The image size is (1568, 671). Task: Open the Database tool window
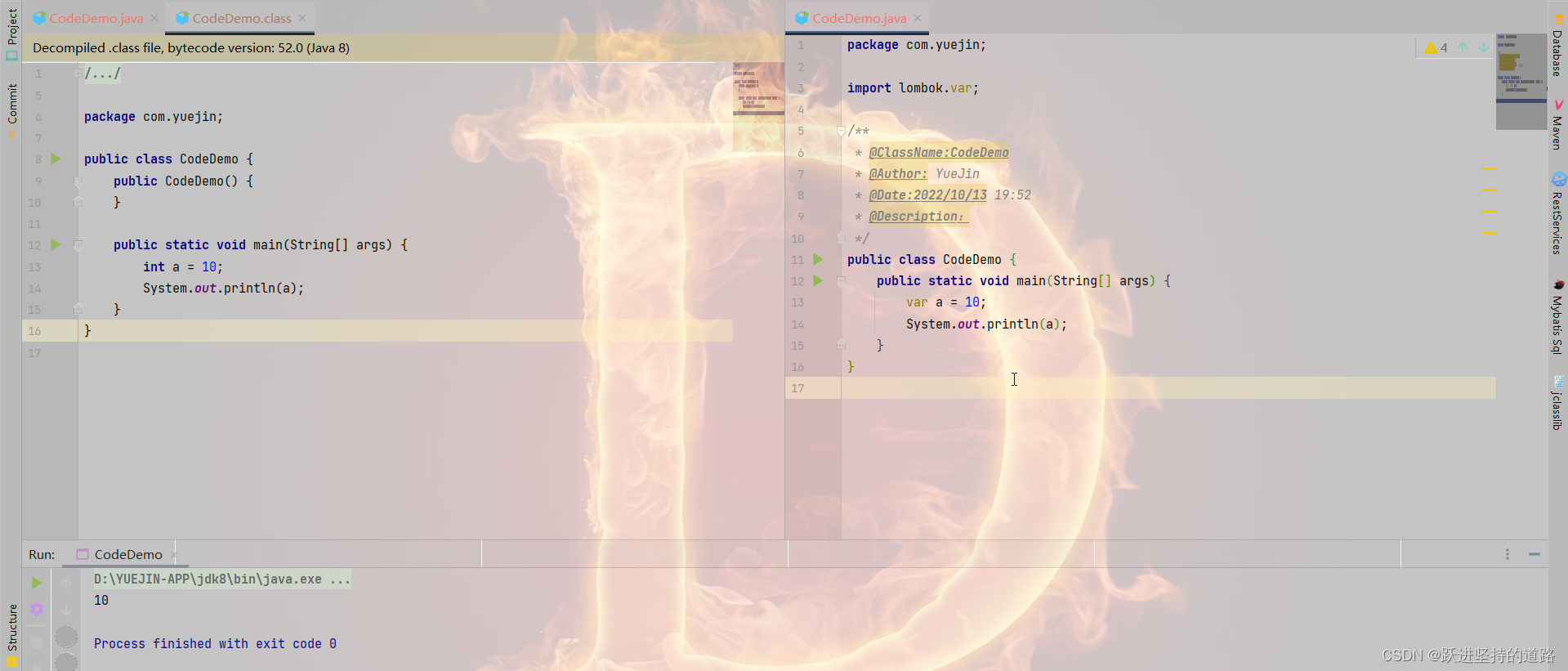click(1557, 45)
